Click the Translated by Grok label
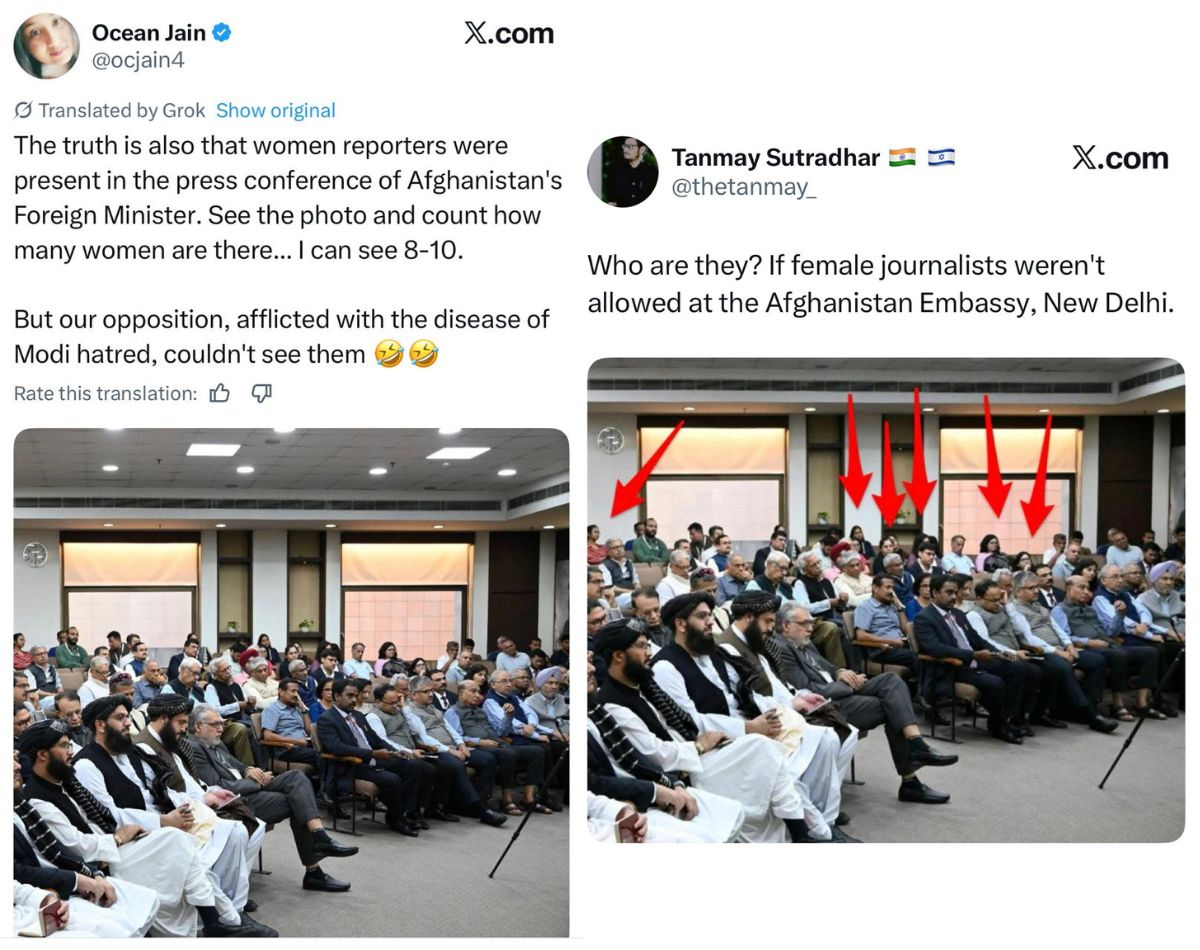 pos(122,111)
